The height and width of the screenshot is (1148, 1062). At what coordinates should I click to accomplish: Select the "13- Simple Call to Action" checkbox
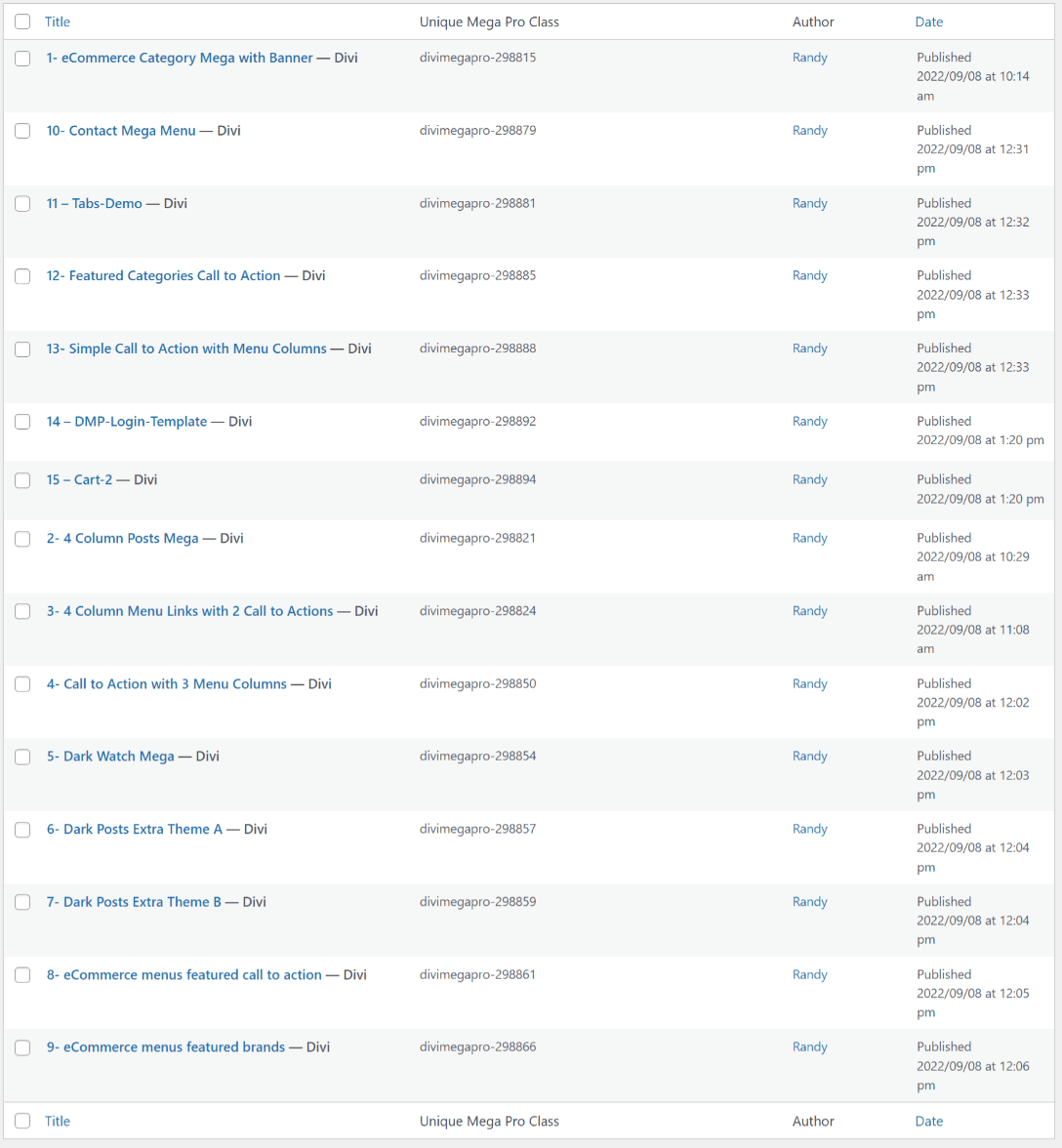coord(22,348)
